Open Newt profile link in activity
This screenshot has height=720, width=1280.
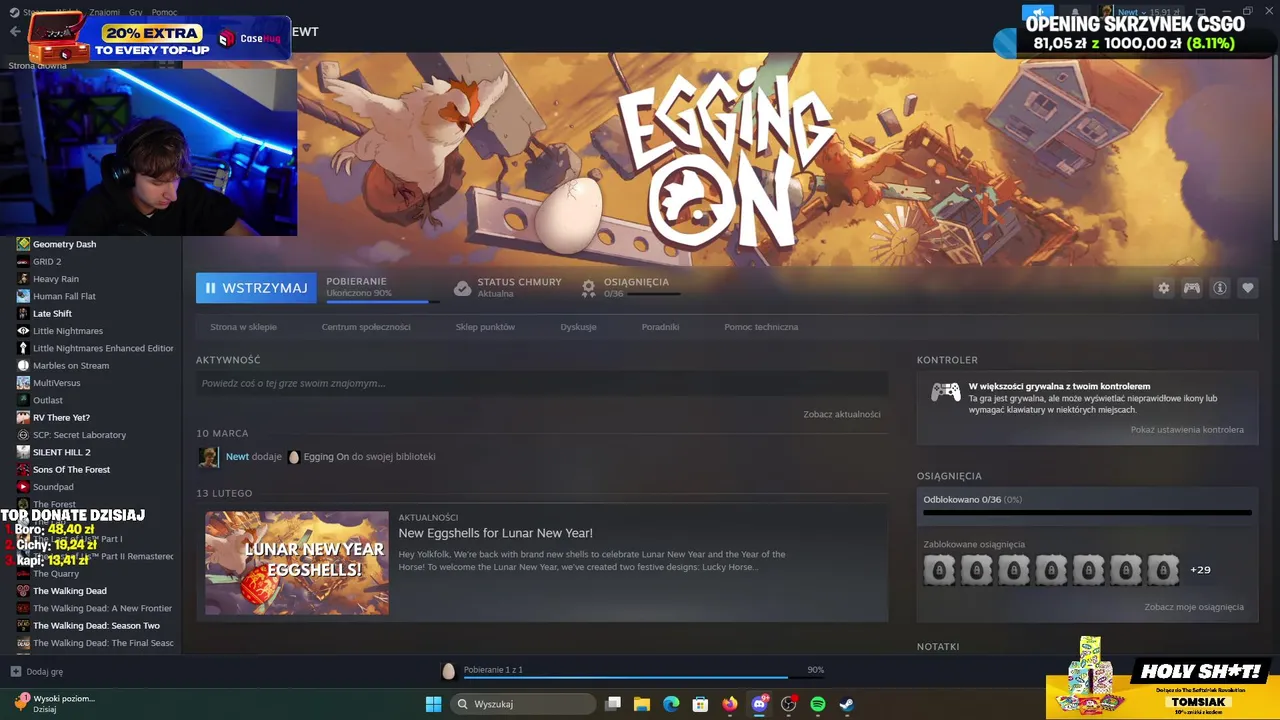(237, 457)
